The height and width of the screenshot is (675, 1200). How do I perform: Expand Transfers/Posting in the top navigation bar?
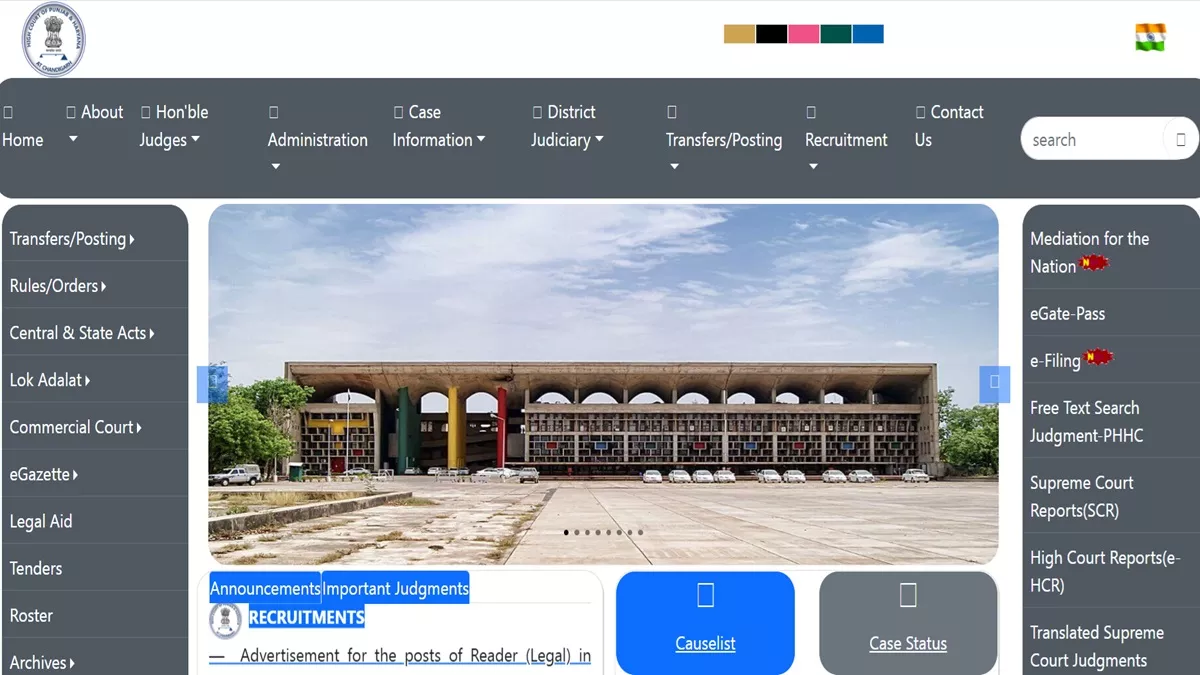coord(724,139)
